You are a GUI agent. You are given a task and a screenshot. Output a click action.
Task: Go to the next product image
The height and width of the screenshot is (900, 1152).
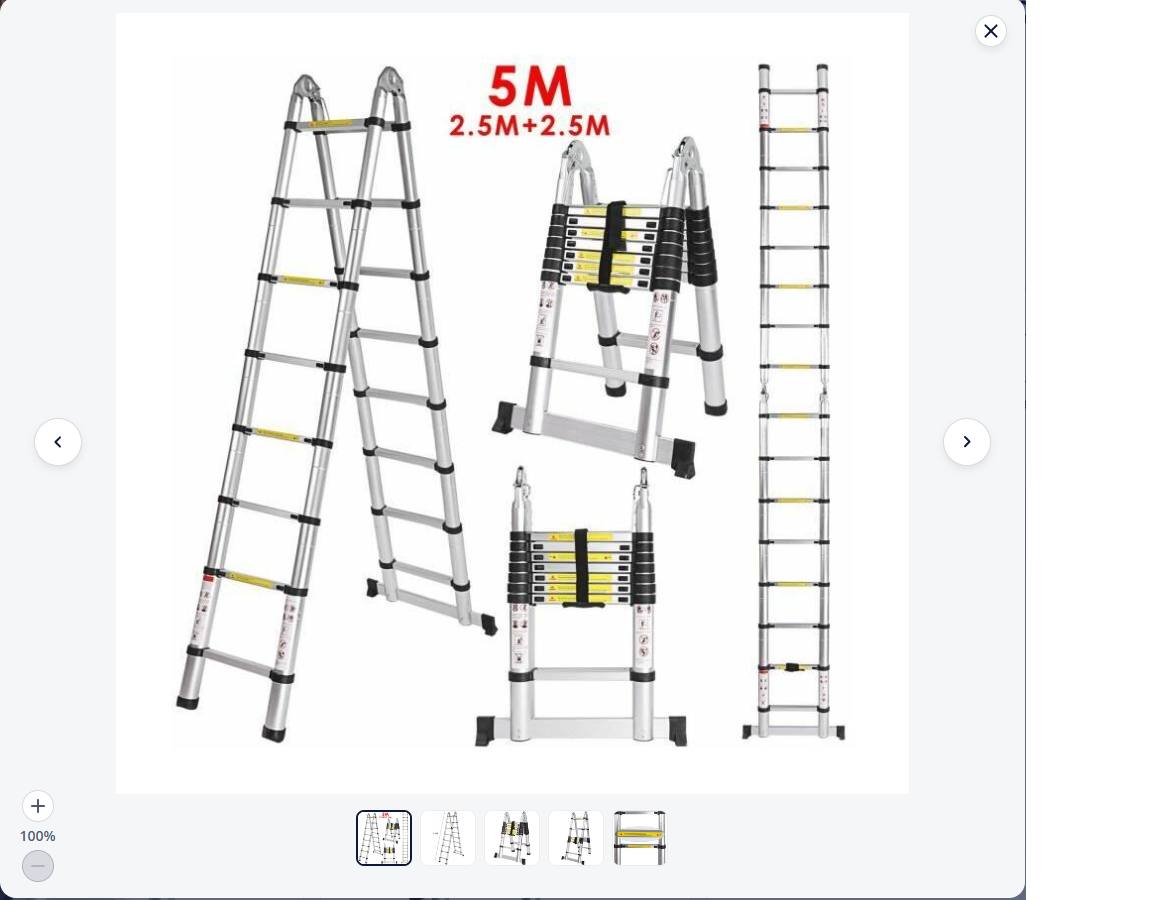(966, 442)
